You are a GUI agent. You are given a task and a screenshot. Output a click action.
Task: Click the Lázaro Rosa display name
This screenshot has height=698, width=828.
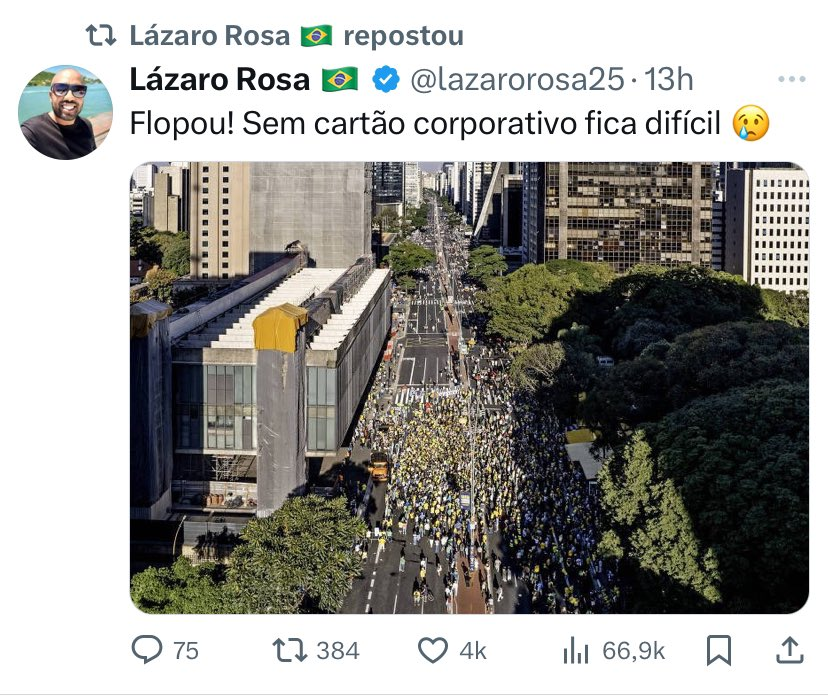(x=219, y=80)
